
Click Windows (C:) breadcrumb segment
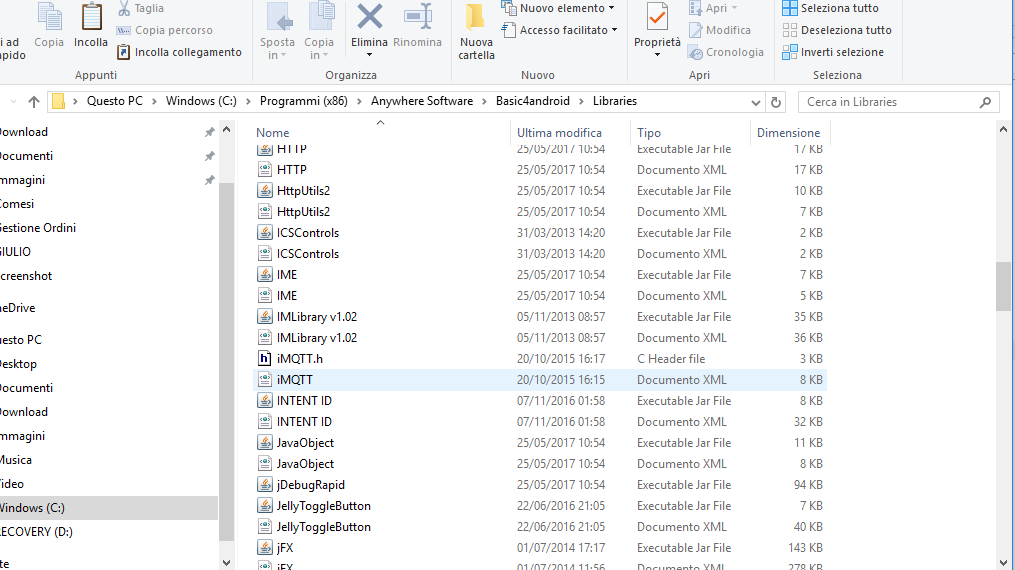coord(201,102)
